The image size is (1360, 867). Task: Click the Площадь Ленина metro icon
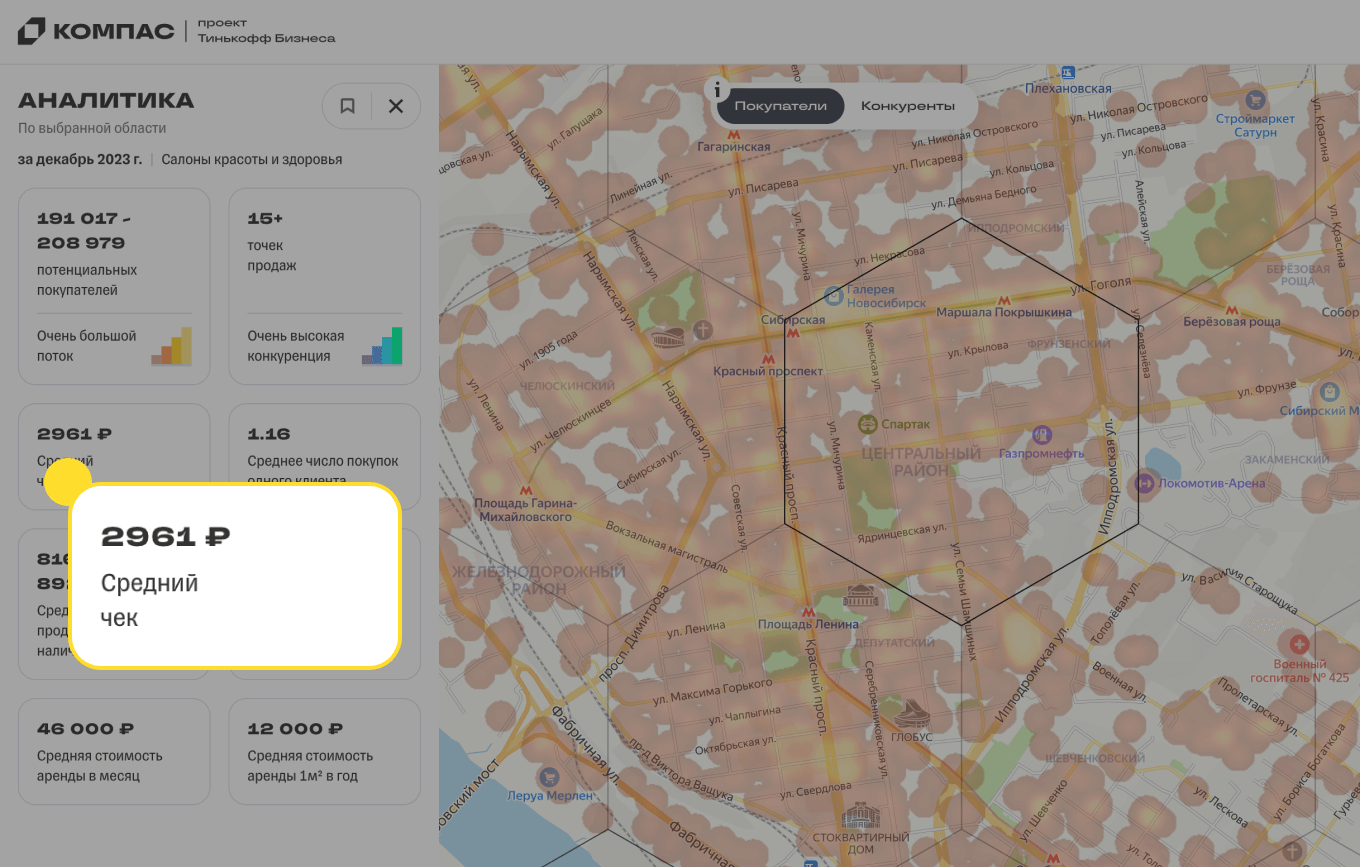[808, 611]
